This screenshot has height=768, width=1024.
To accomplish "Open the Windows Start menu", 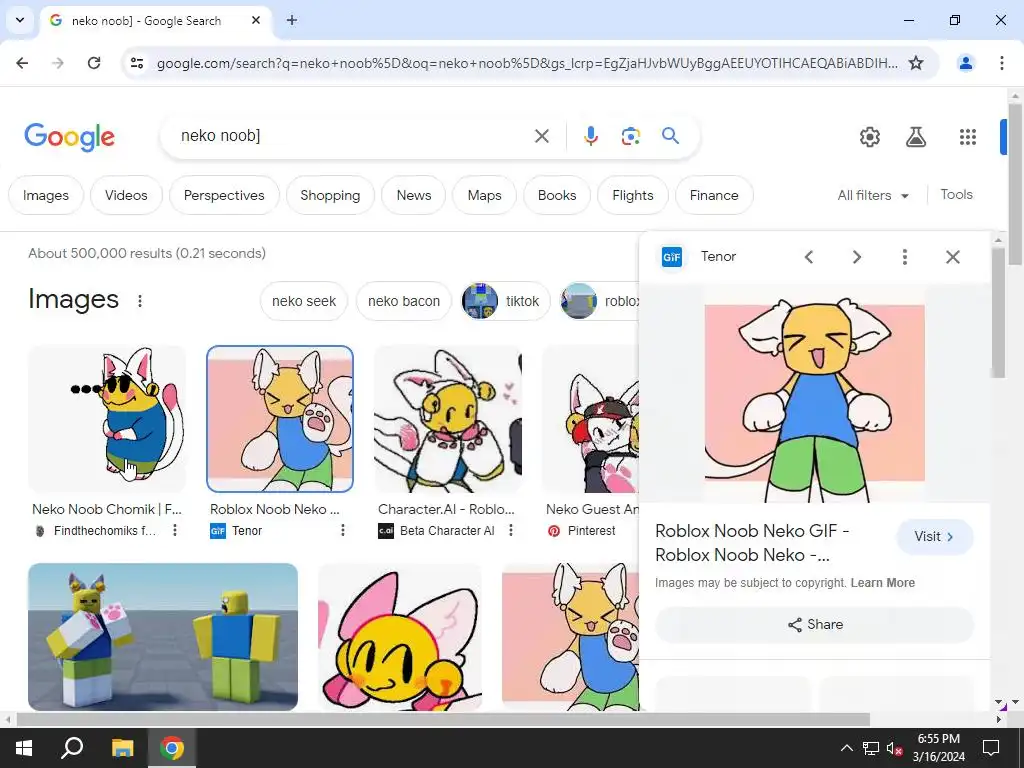I will pyautogui.click(x=24, y=748).
